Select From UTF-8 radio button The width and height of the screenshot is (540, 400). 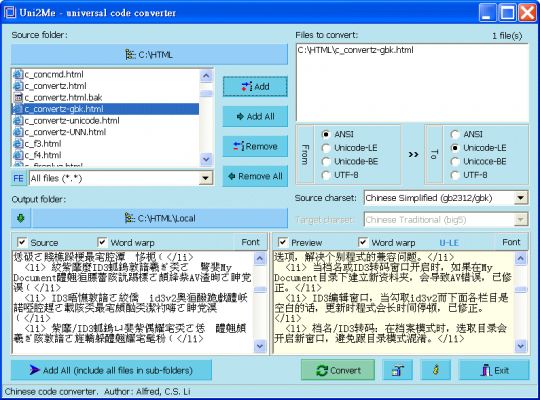point(326,175)
